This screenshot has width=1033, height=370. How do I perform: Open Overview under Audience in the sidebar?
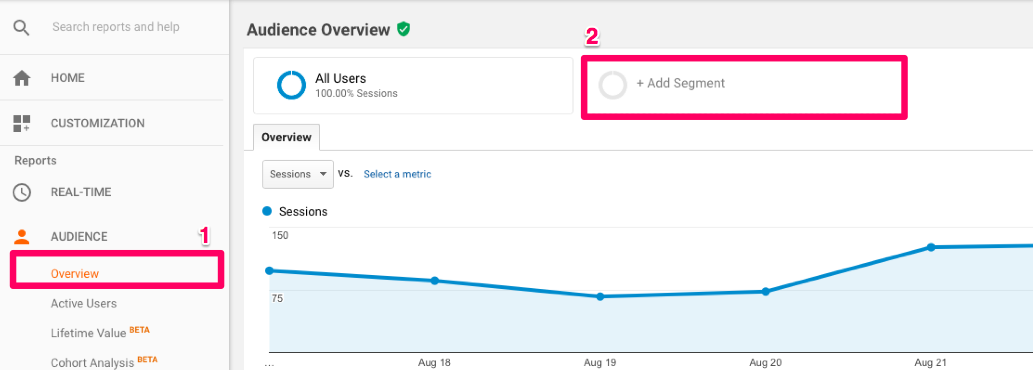[74, 274]
